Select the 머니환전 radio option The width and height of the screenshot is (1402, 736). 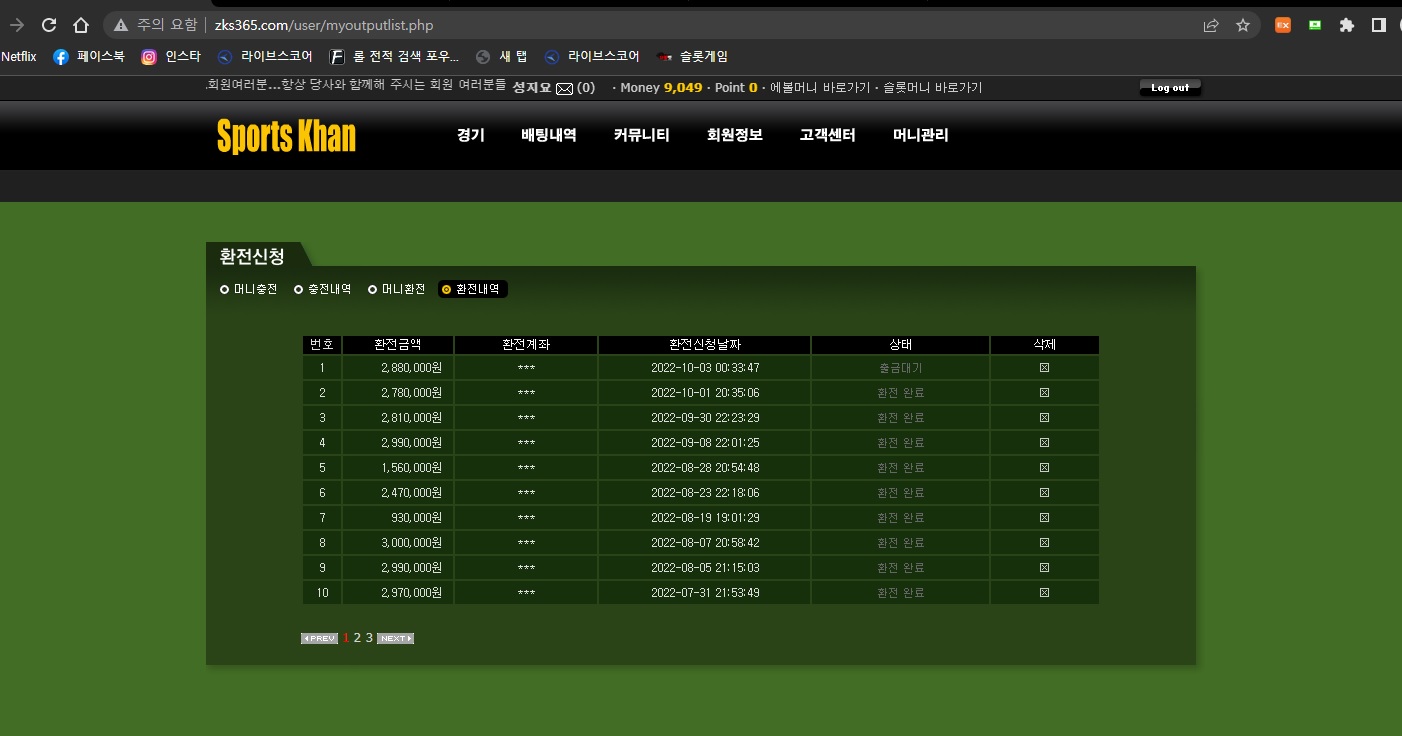[x=373, y=290]
